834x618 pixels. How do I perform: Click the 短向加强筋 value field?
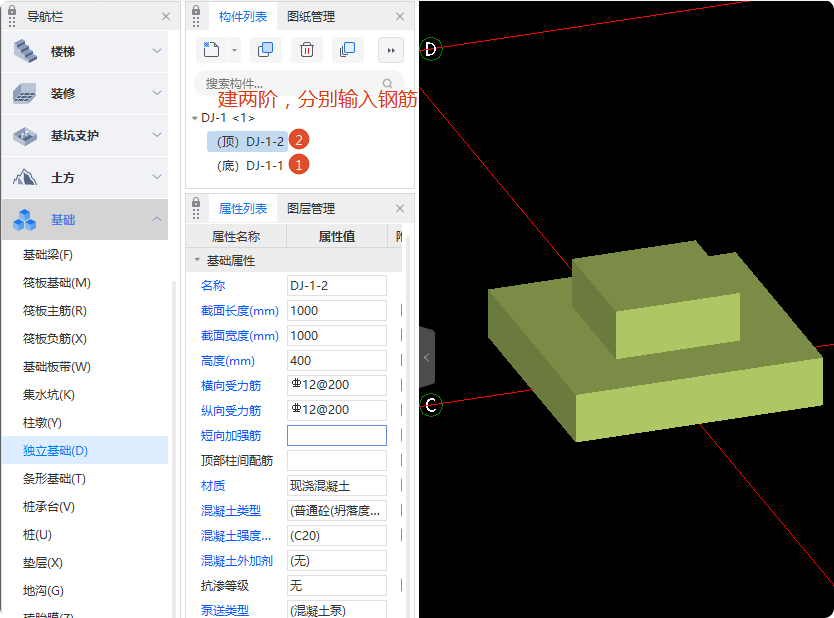coord(336,435)
